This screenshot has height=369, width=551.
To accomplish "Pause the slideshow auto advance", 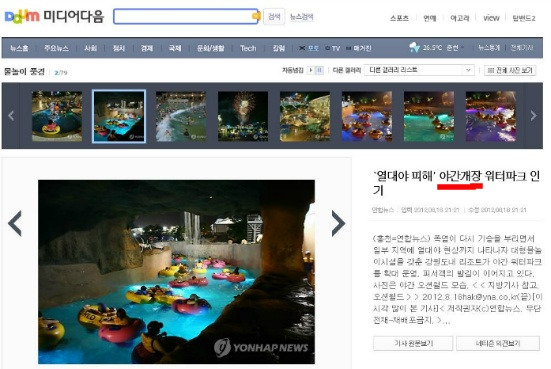I will pos(319,70).
